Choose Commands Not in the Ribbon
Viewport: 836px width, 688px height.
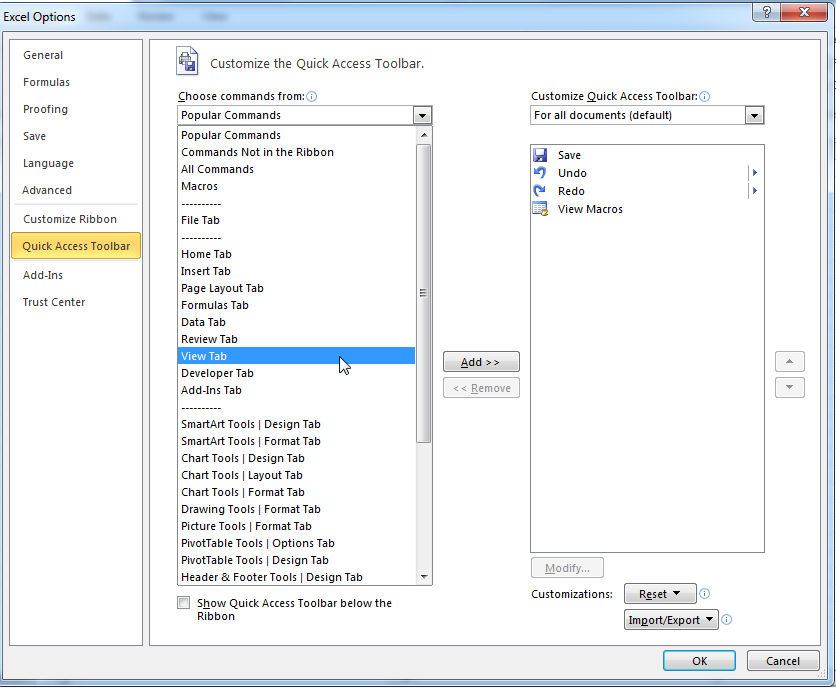[x=296, y=153]
